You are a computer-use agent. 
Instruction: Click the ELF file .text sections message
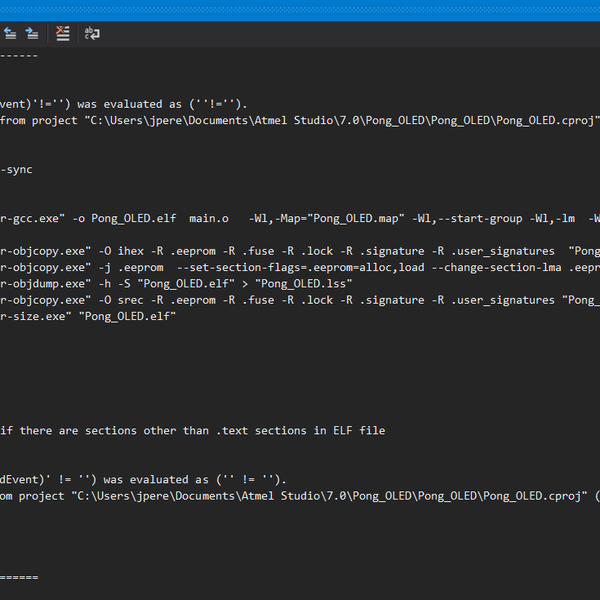click(192, 431)
